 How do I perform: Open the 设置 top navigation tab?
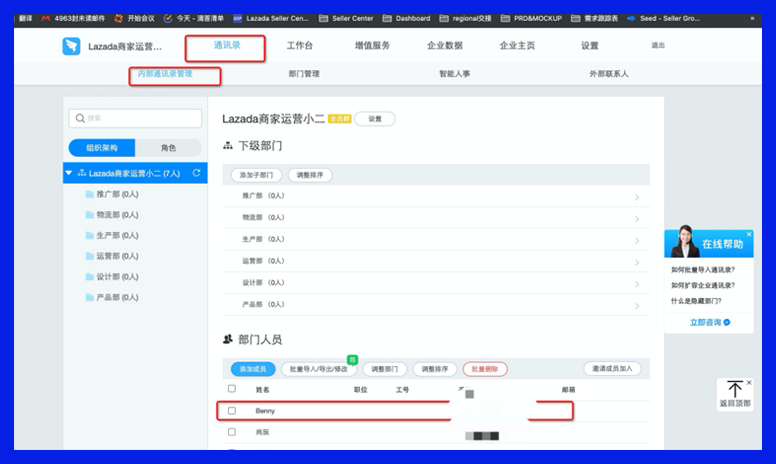[589, 46]
